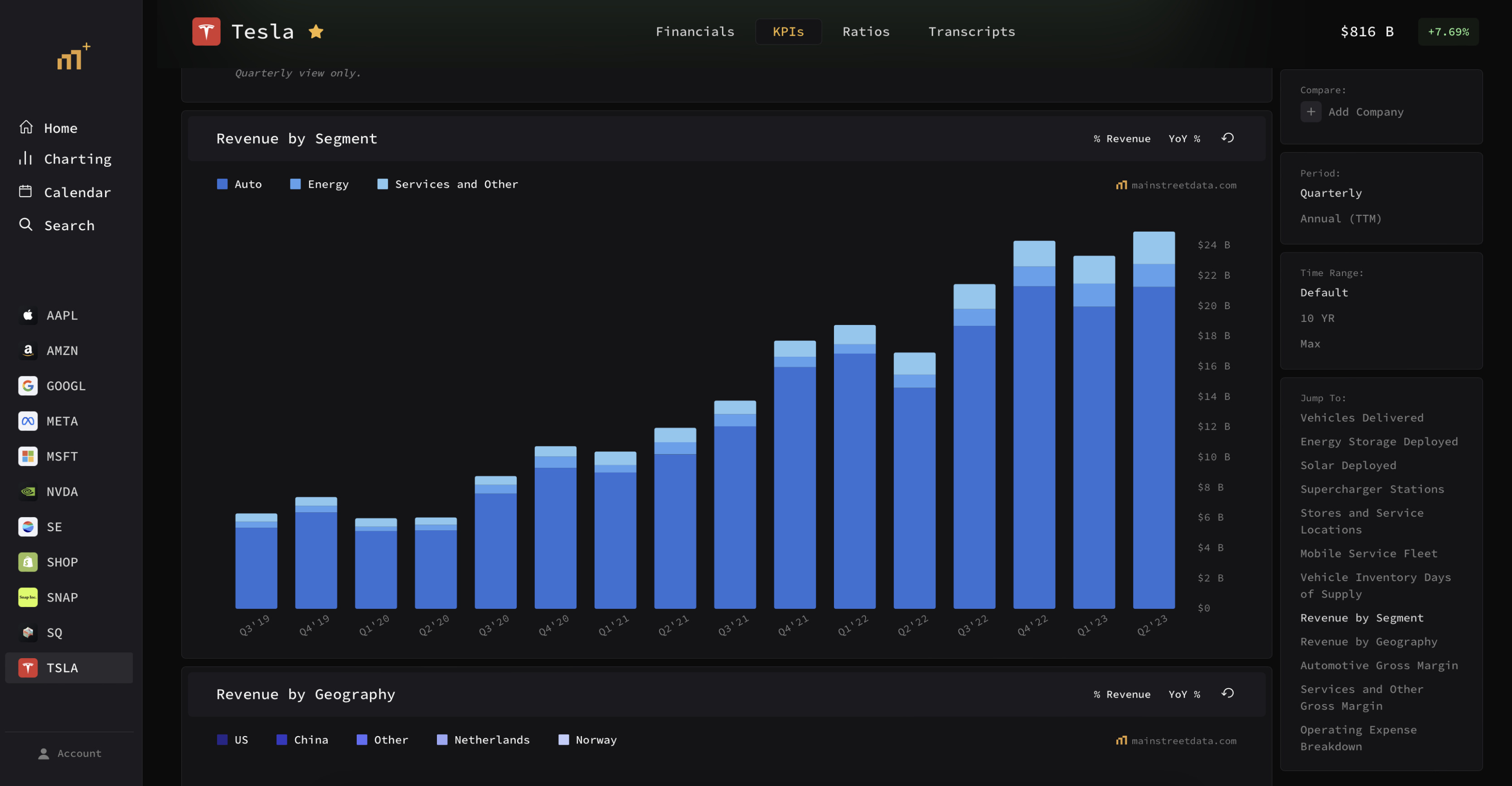
Task: Open NVDA from the ticker list
Action: coord(62,491)
